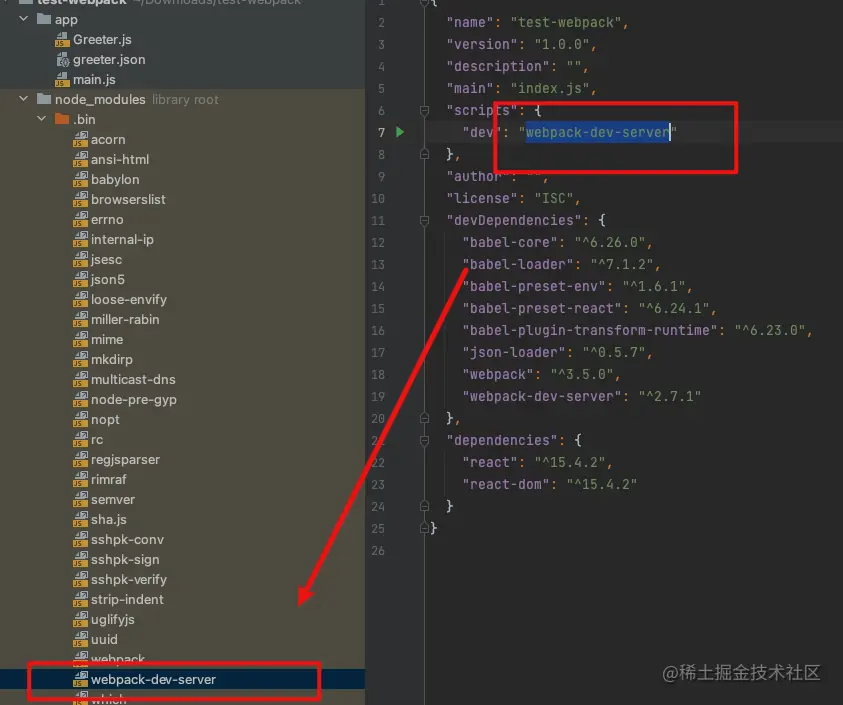Click the "^2.7.1" version on line 19
843x705 pixels.
click(x=670, y=396)
